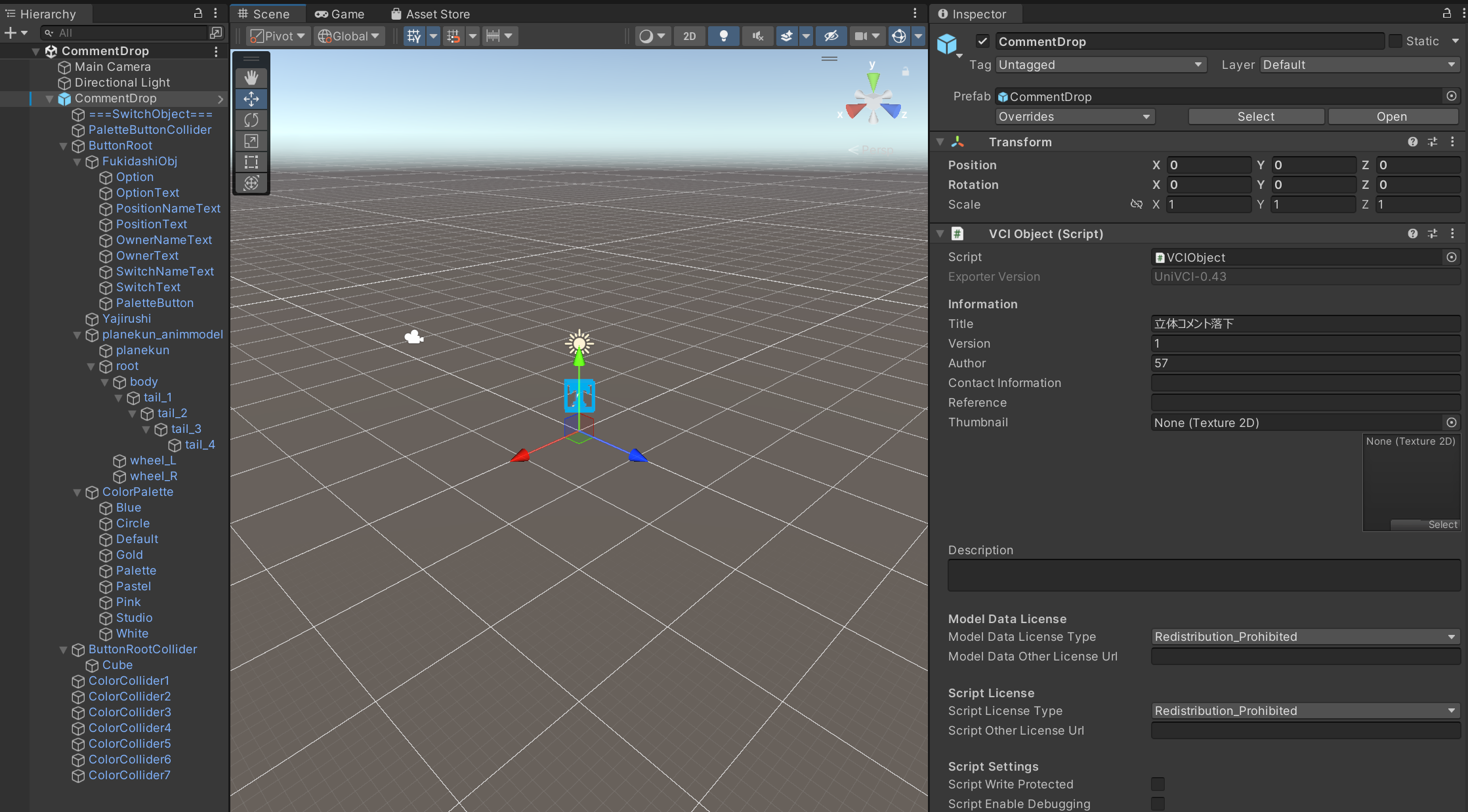Viewport: 1468px width, 812px height.
Task: Open Script License Type dropdown
Action: coord(1306,711)
